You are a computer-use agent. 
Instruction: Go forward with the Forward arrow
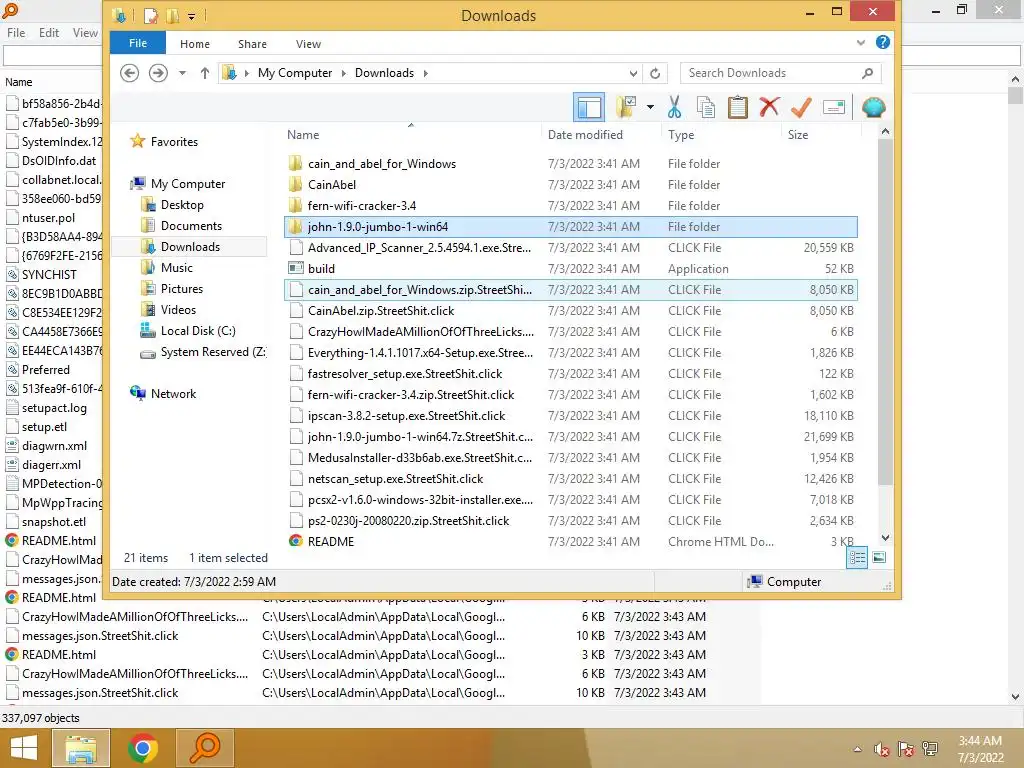158,73
